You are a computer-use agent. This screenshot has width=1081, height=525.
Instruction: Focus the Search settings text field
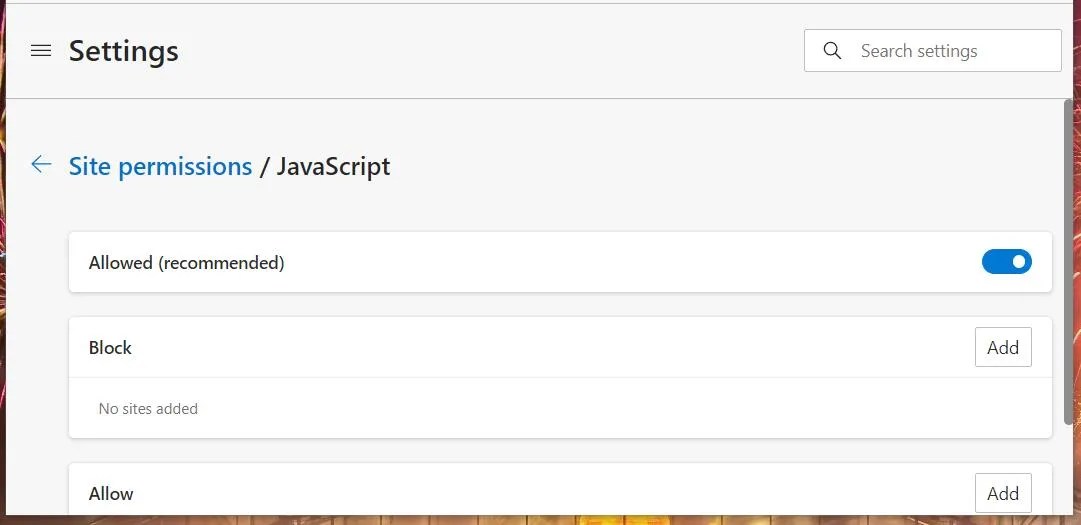pyautogui.click(x=950, y=51)
